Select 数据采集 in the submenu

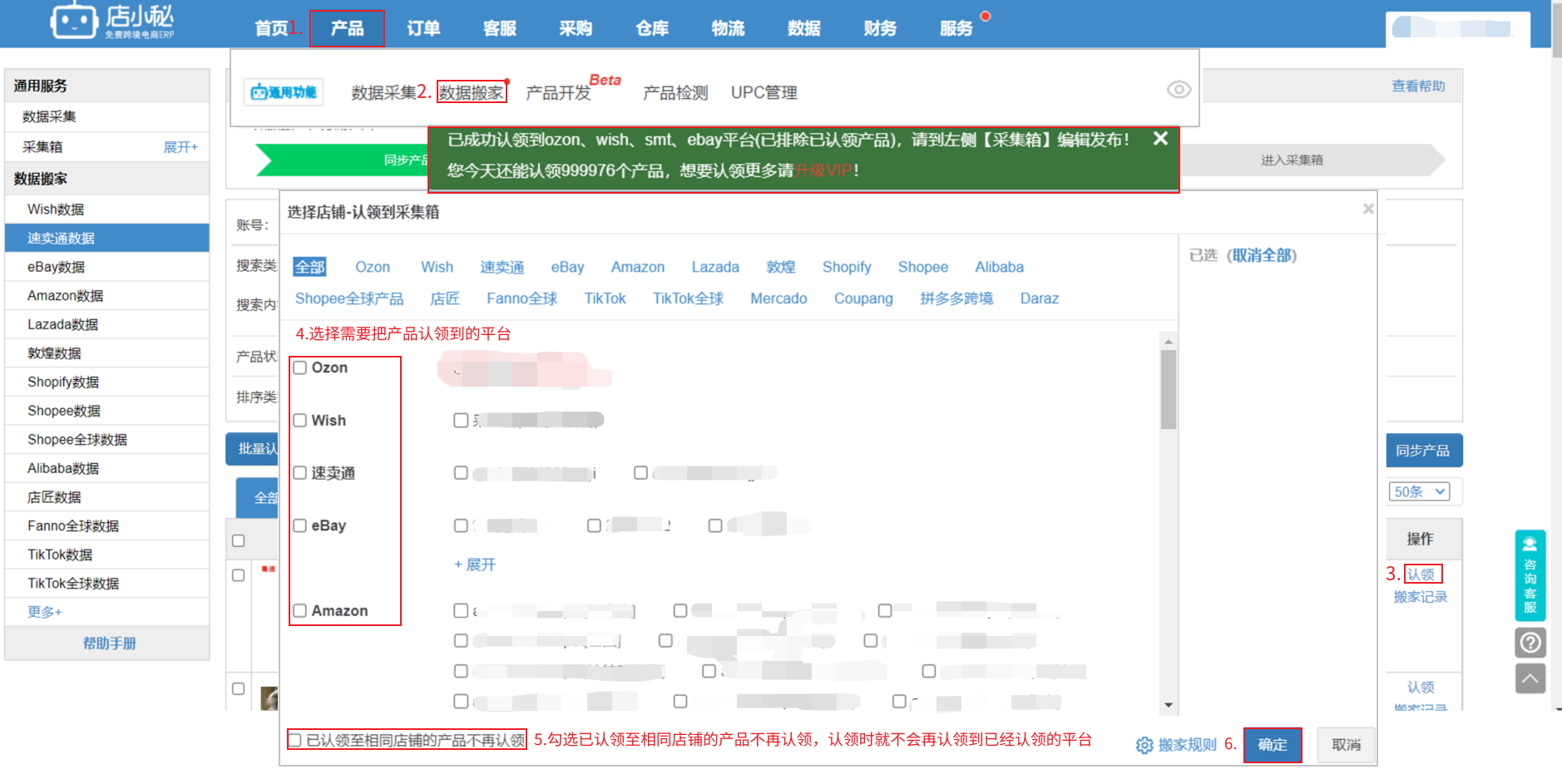pyautogui.click(x=383, y=92)
